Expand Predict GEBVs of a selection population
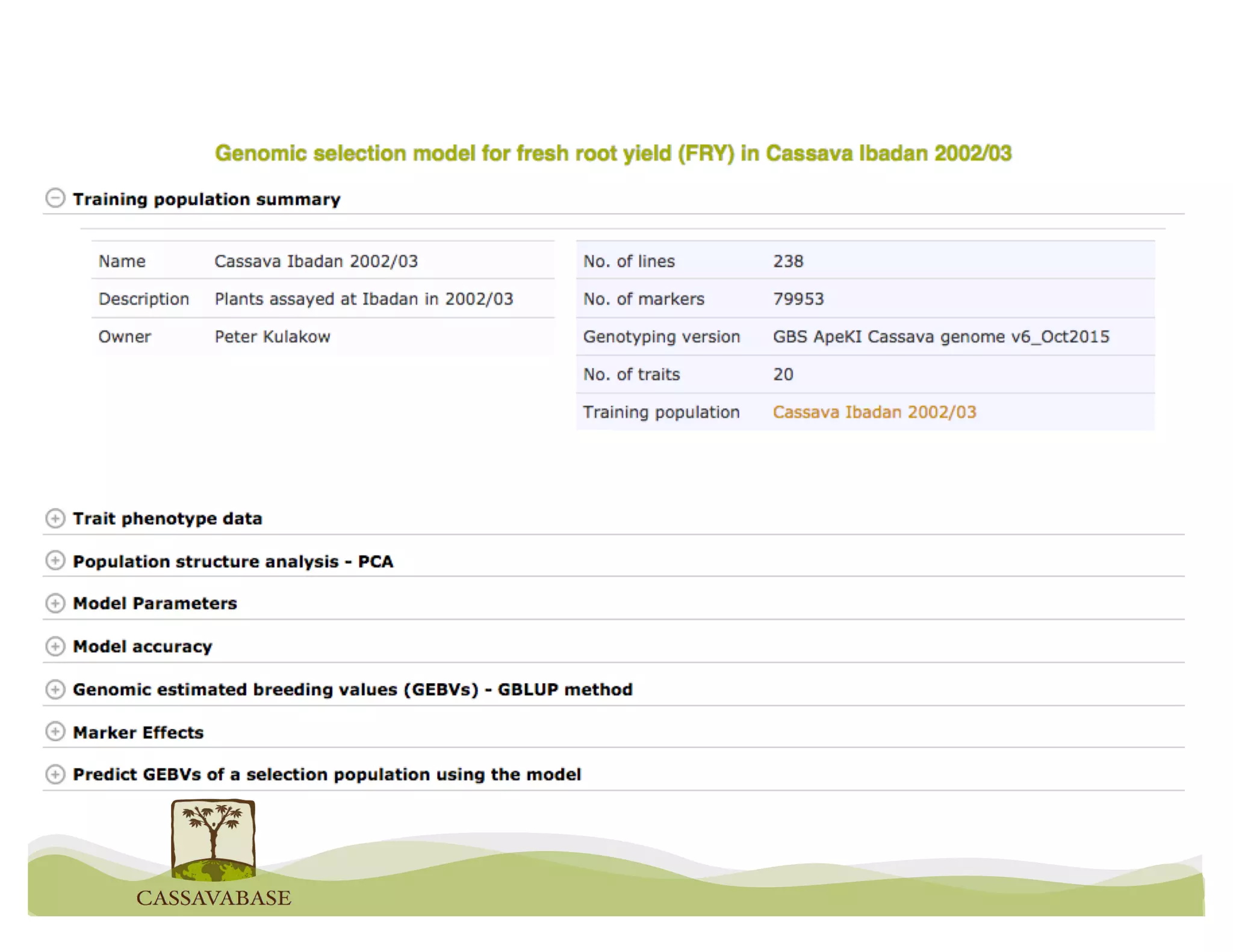Screen dimensions: 1233x952 pyautogui.click(x=327, y=774)
